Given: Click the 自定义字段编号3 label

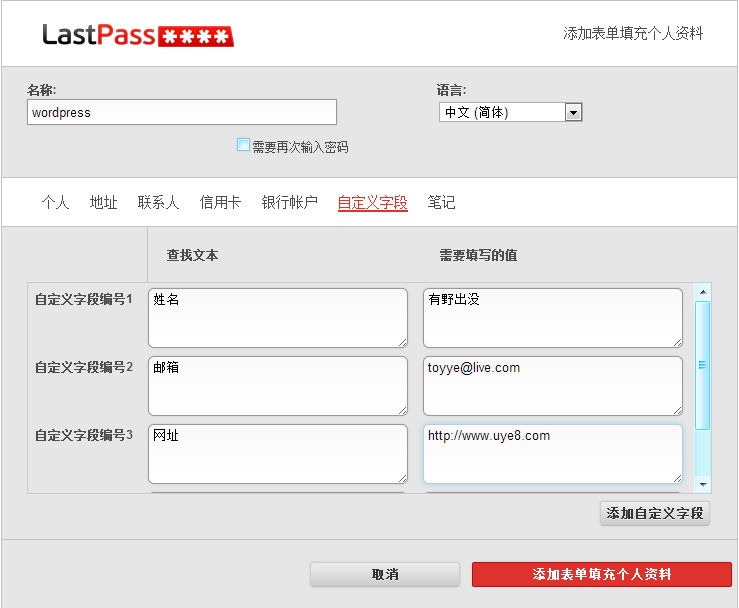Looking at the screenshot, I should [83, 435].
